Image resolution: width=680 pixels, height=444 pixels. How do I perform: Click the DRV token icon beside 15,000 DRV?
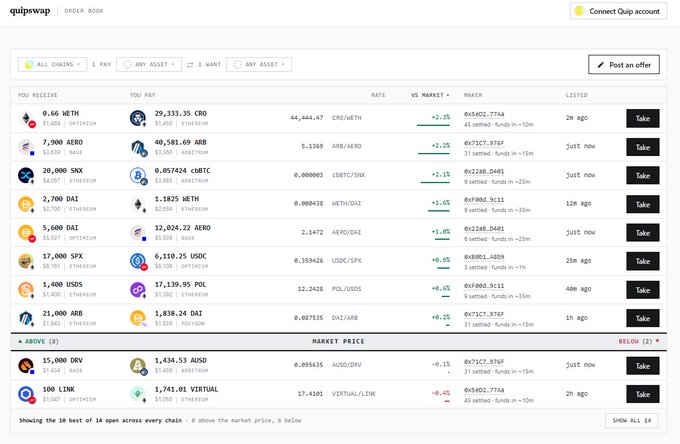point(26,366)
